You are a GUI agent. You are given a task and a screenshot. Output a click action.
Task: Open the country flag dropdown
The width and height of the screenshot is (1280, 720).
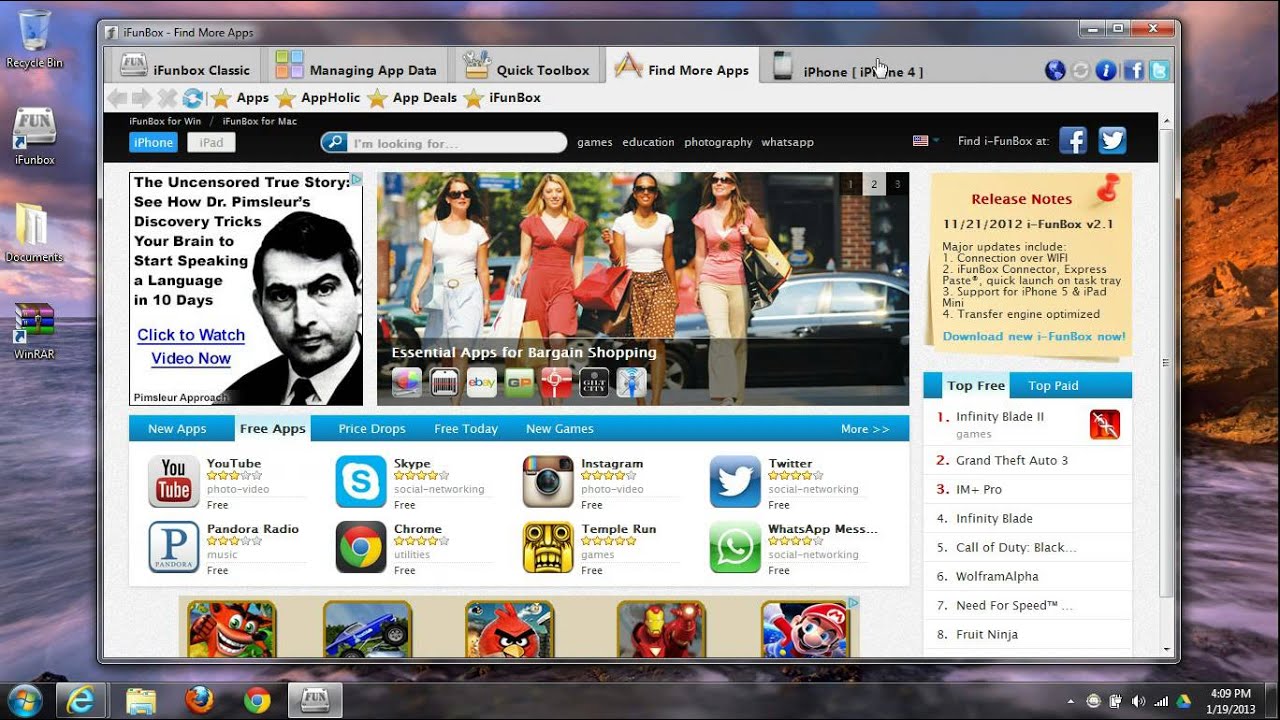pyautogui.click(x=926, y=141)
